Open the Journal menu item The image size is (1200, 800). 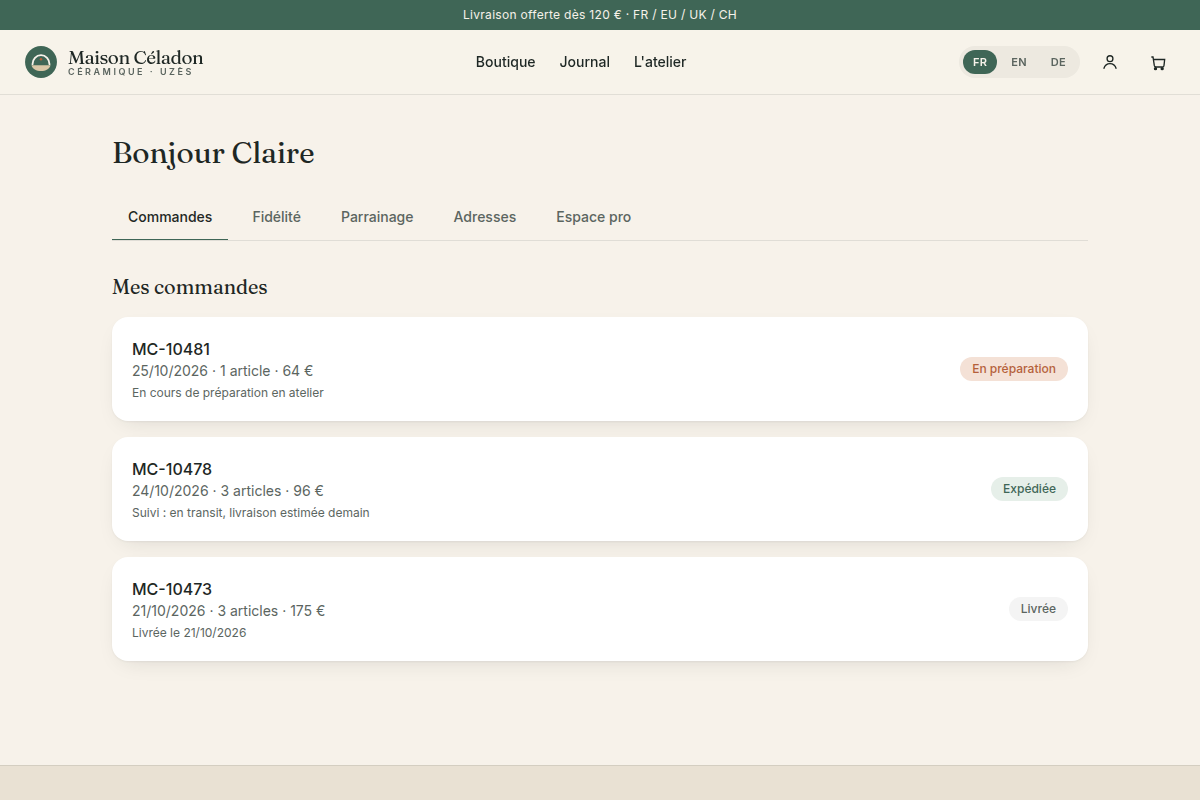585,62
